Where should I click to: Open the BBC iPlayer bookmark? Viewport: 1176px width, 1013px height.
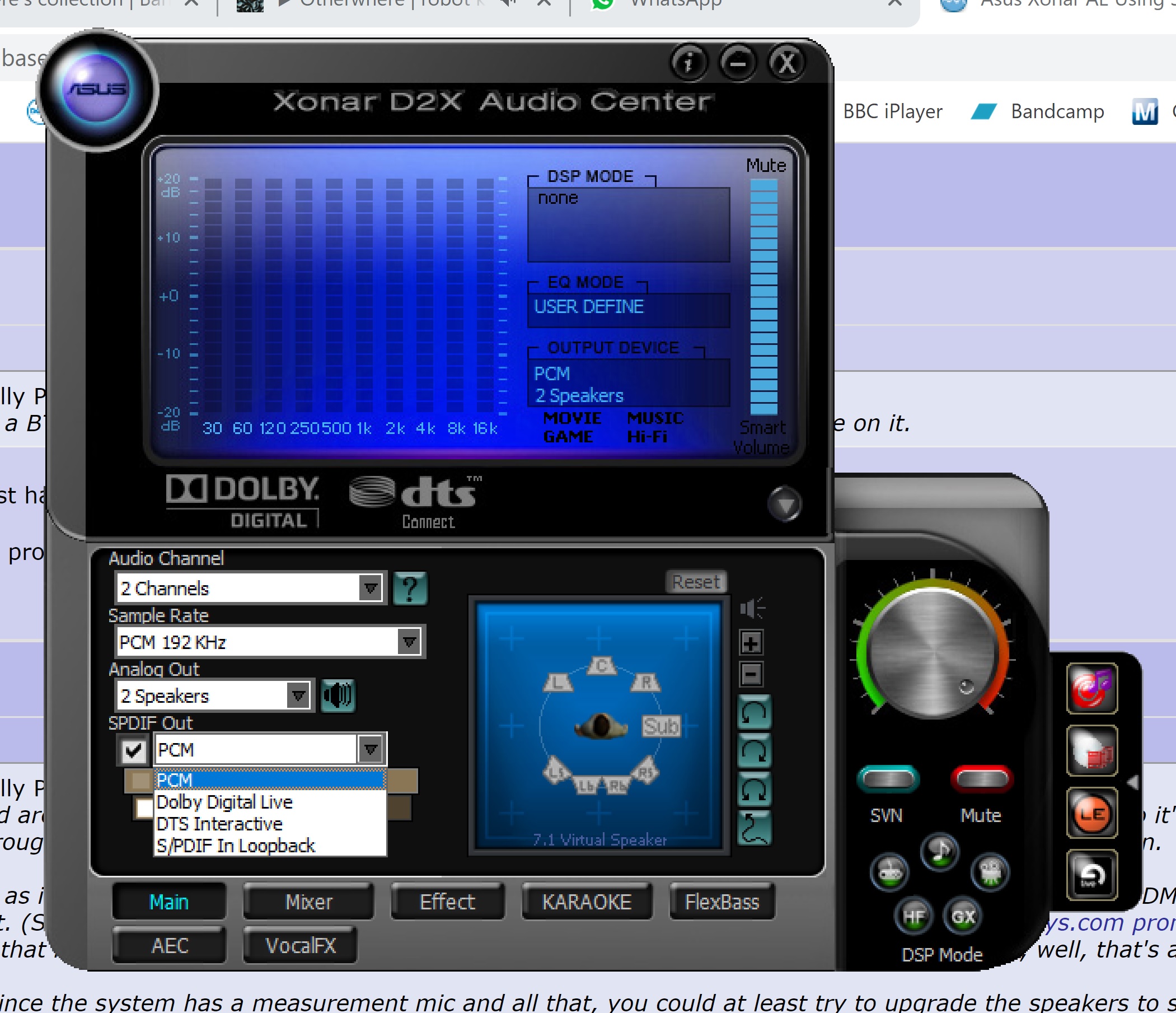point(893,111)
